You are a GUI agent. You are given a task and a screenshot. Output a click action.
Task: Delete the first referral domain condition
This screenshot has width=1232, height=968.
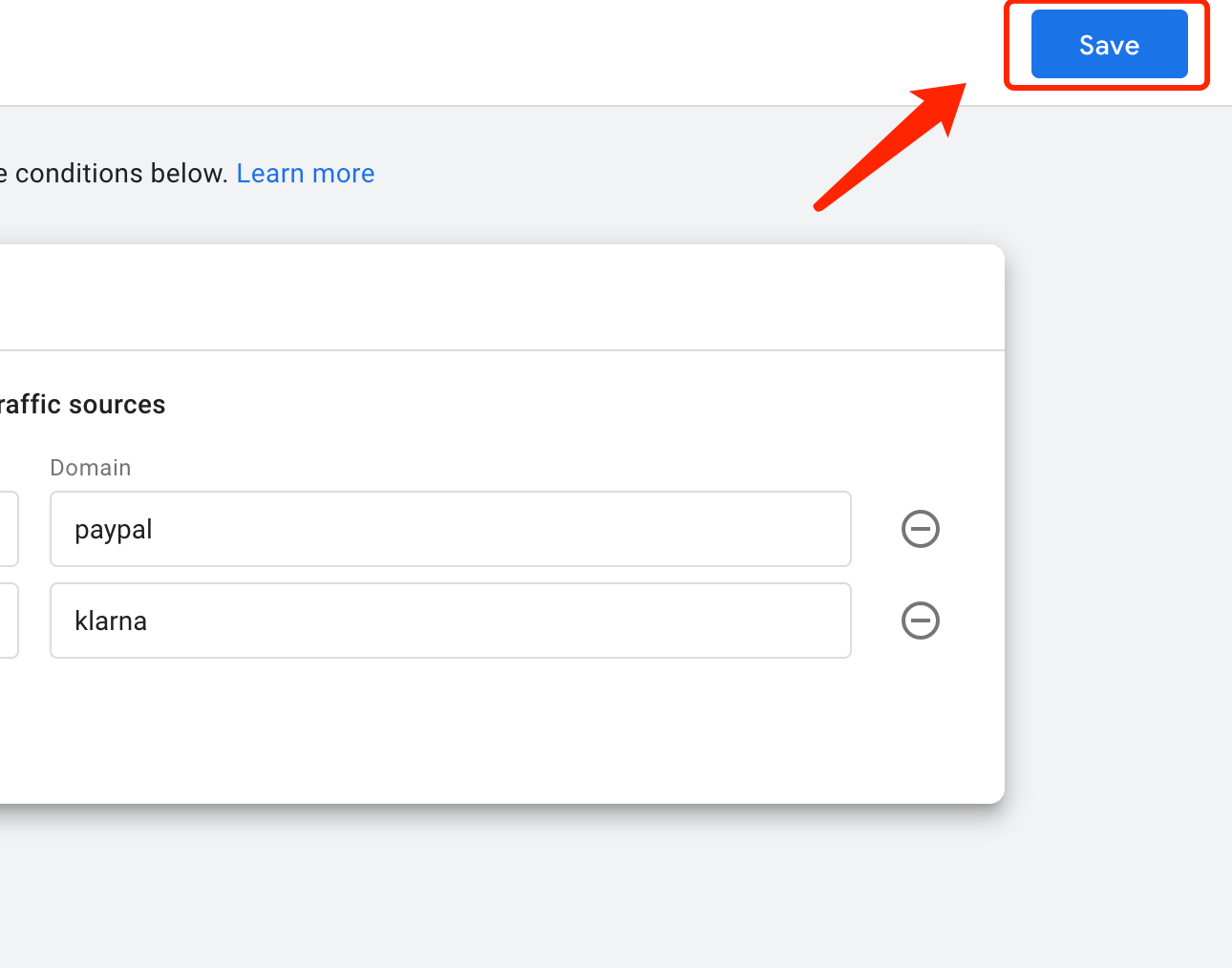[921, 529]
